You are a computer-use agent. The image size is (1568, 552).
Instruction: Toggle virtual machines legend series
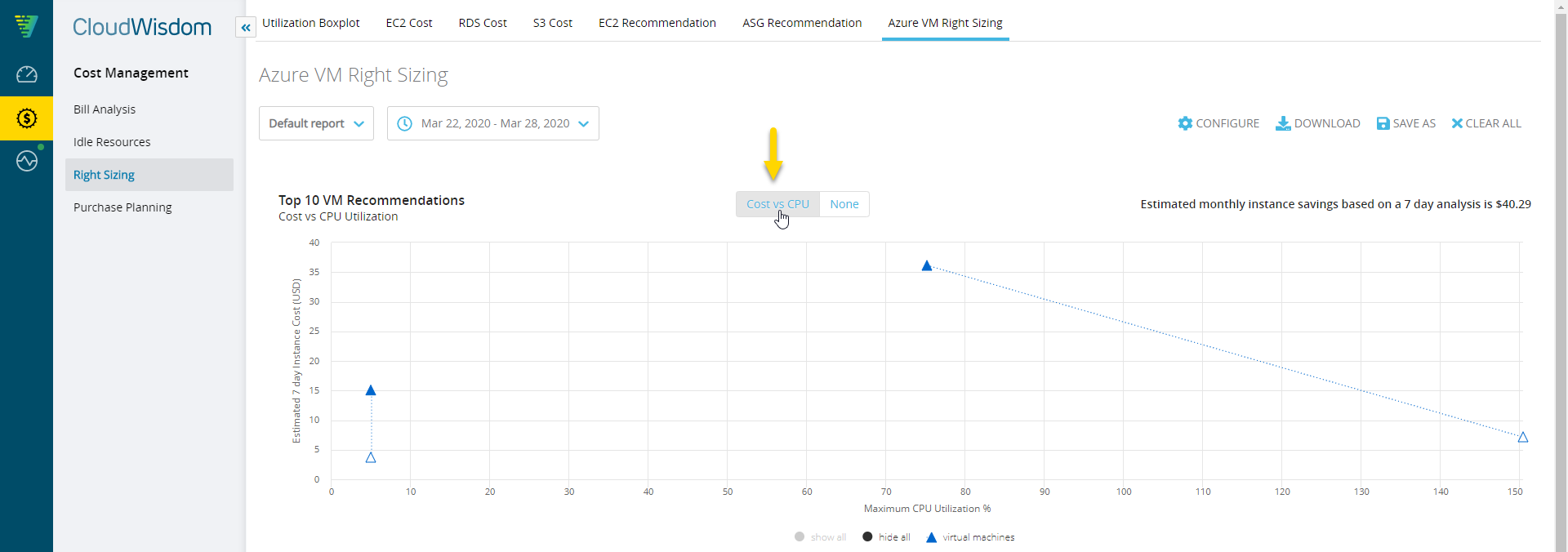tap(969, 537)
